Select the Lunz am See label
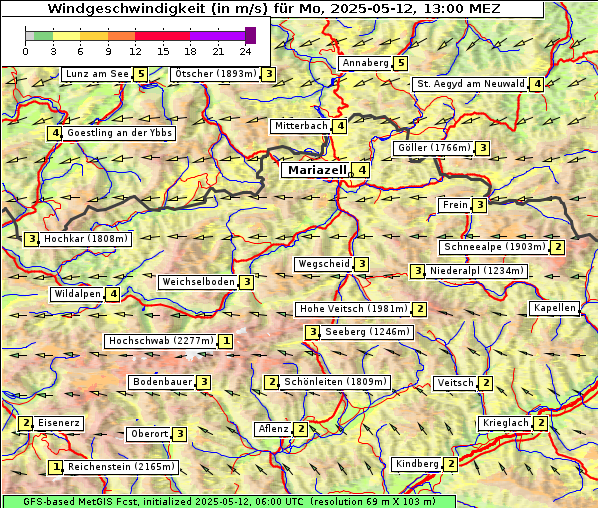This screenshot has width=598, height=508. (97, 74)
